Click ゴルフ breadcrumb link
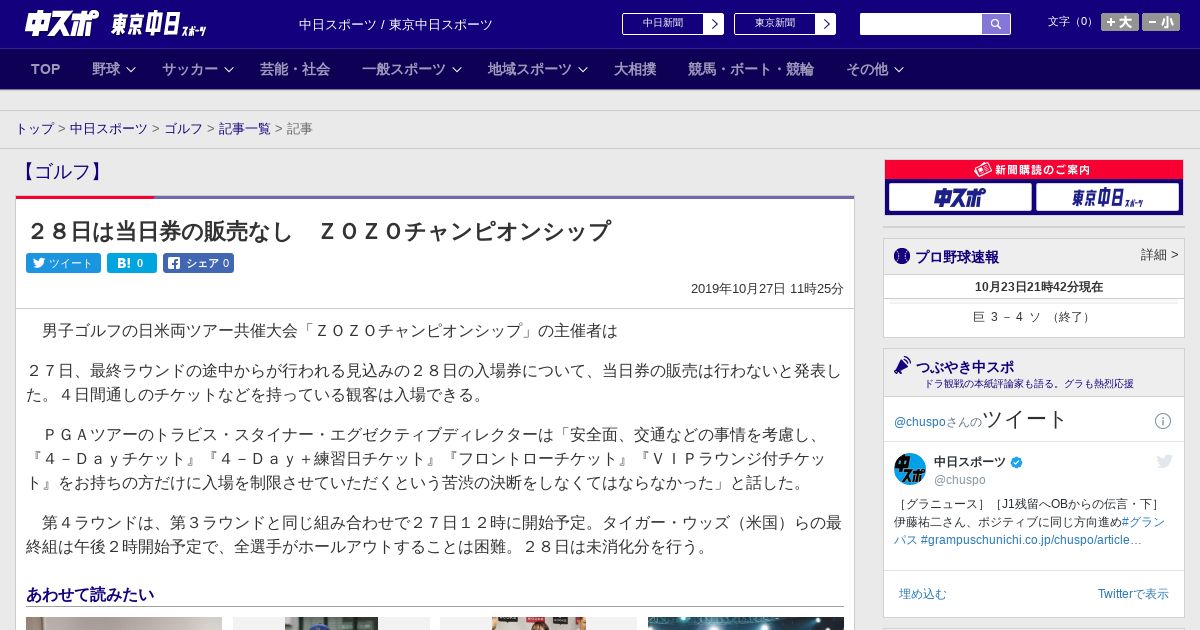 tap(183, 129)
